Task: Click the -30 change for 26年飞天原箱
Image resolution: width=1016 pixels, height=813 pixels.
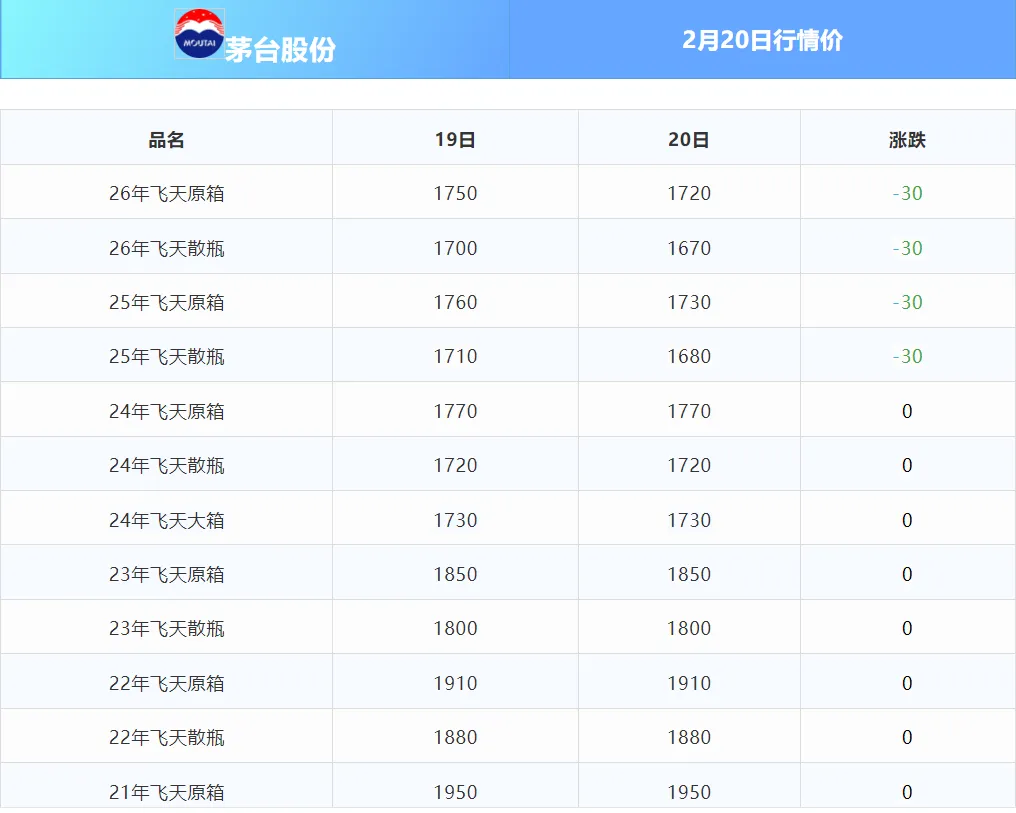Action: coord(907,193)
